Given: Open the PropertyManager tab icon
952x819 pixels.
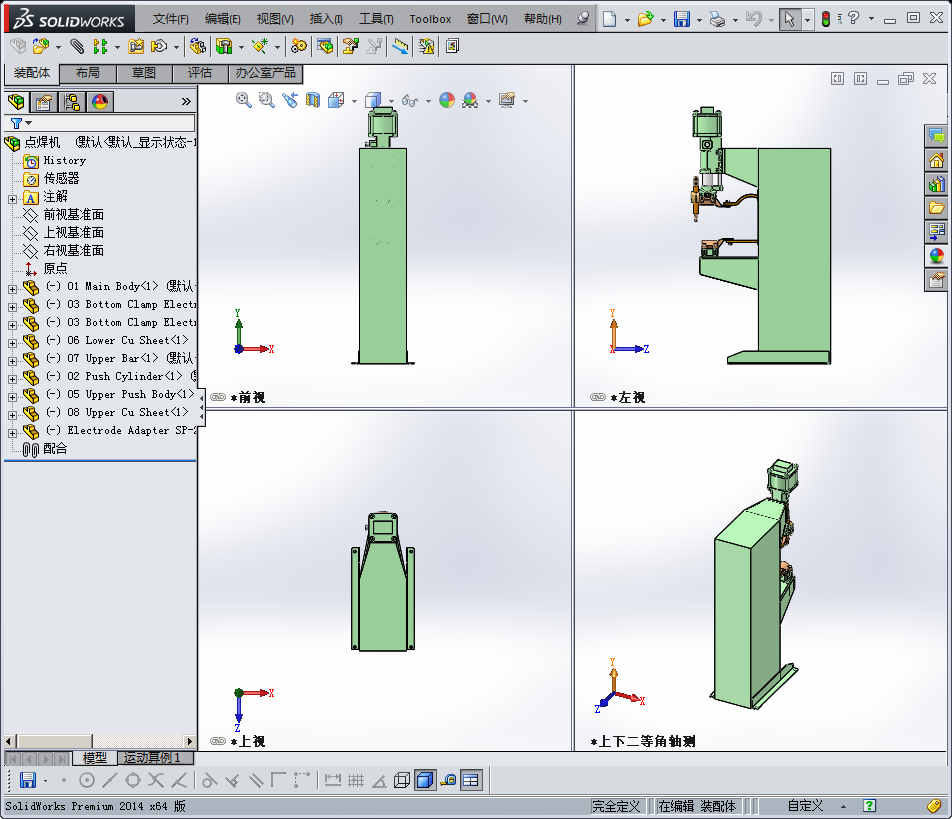Looking at the screenshot, I should pyautogui.click(x=43, y=101).
